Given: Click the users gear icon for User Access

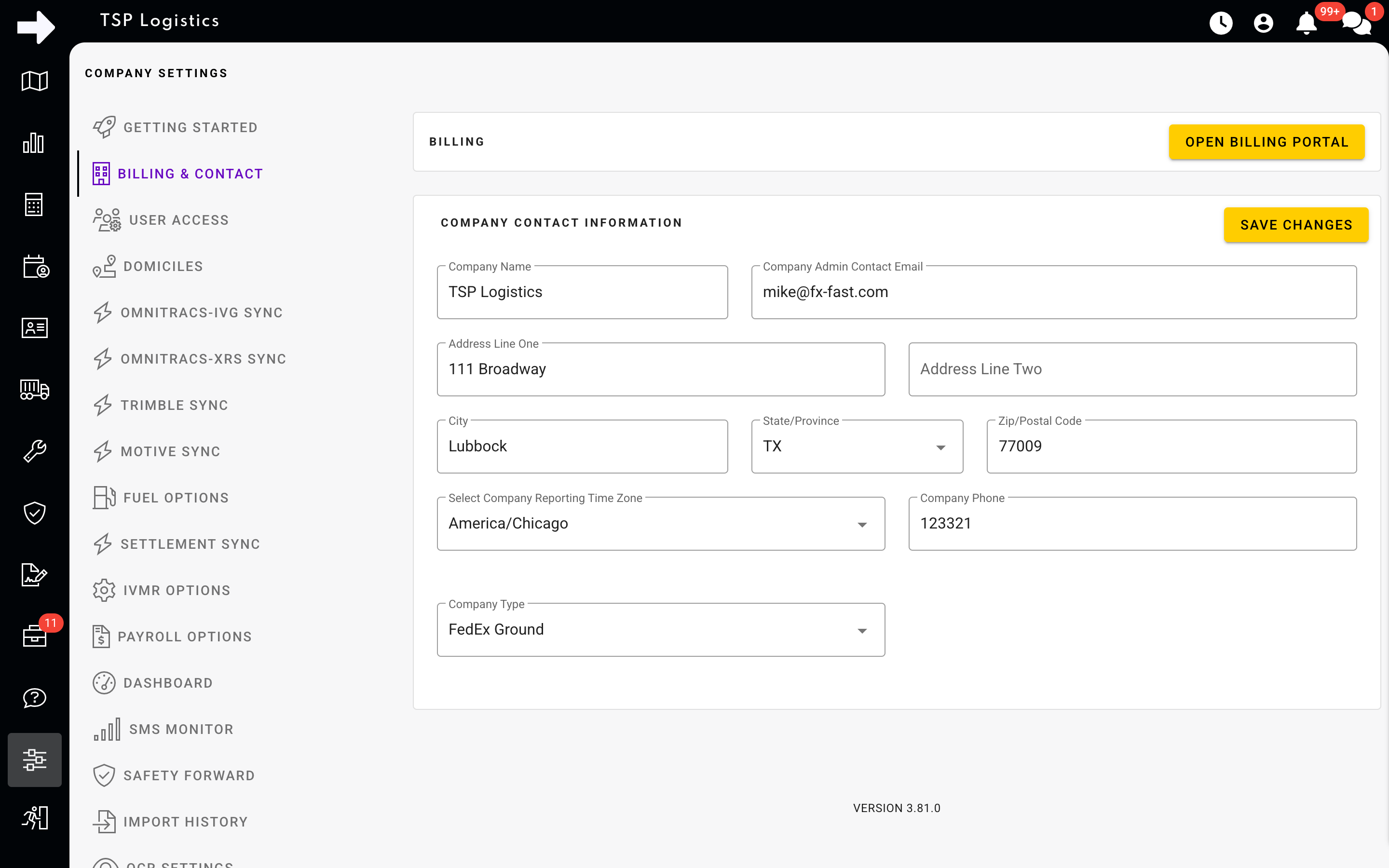Looking at the screenshot, I should tap(107, 220).
